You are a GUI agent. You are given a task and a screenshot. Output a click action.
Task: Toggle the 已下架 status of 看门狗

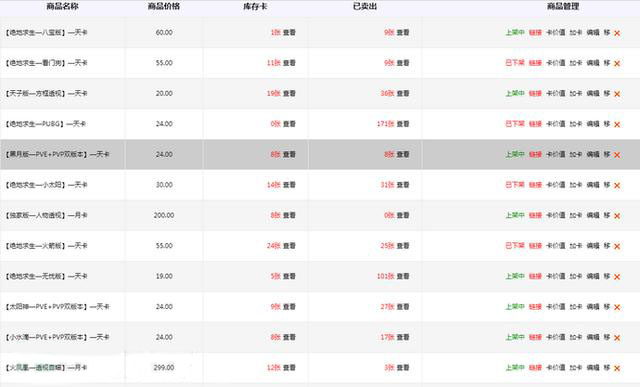point(515,63)
